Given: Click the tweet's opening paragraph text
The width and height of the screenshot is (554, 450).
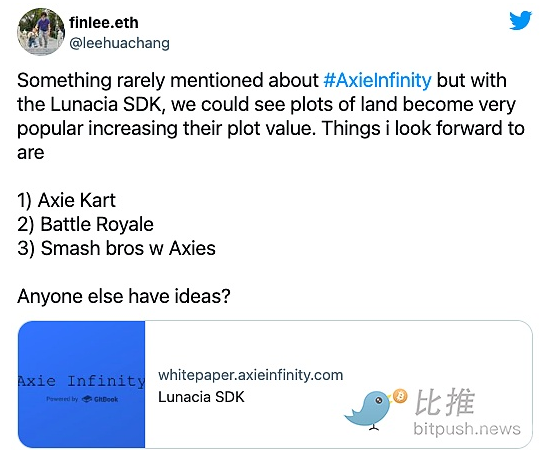Looking at the screenshot, I should pyautogui.click(x=271, y=116).
